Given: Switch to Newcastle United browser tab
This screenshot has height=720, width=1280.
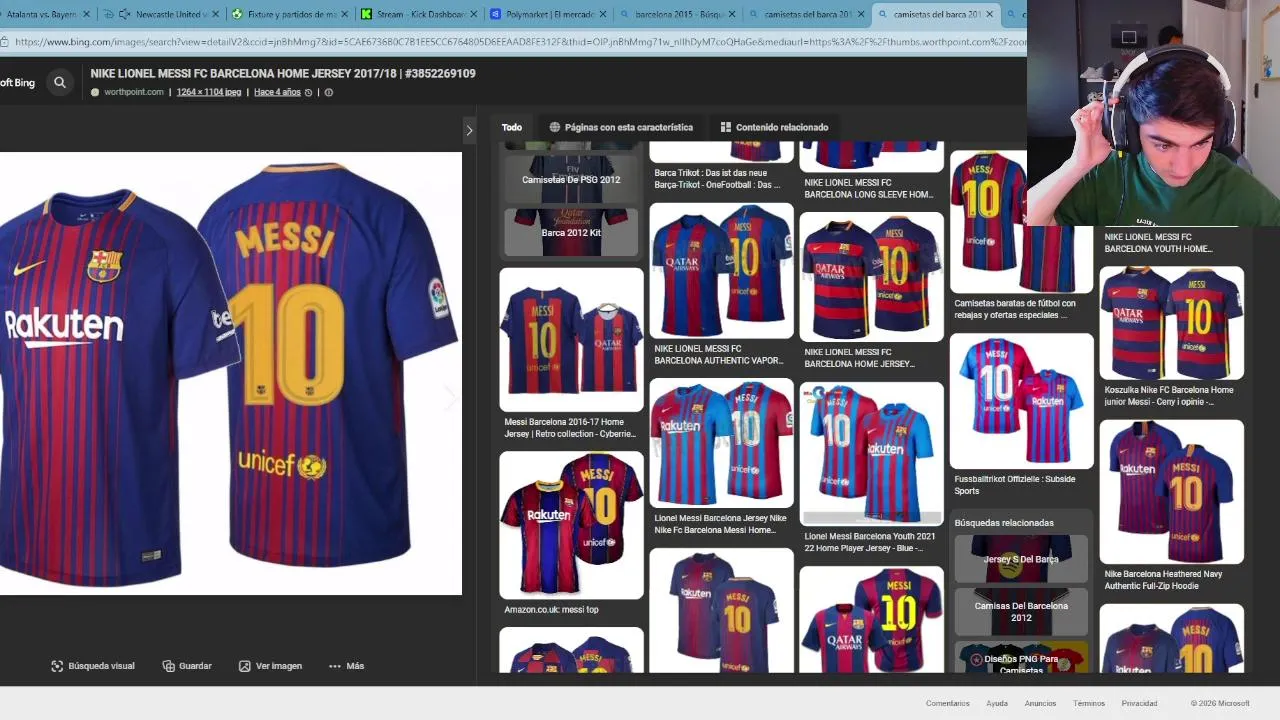Looking at the screenshot, I should (x=163, y=14).
